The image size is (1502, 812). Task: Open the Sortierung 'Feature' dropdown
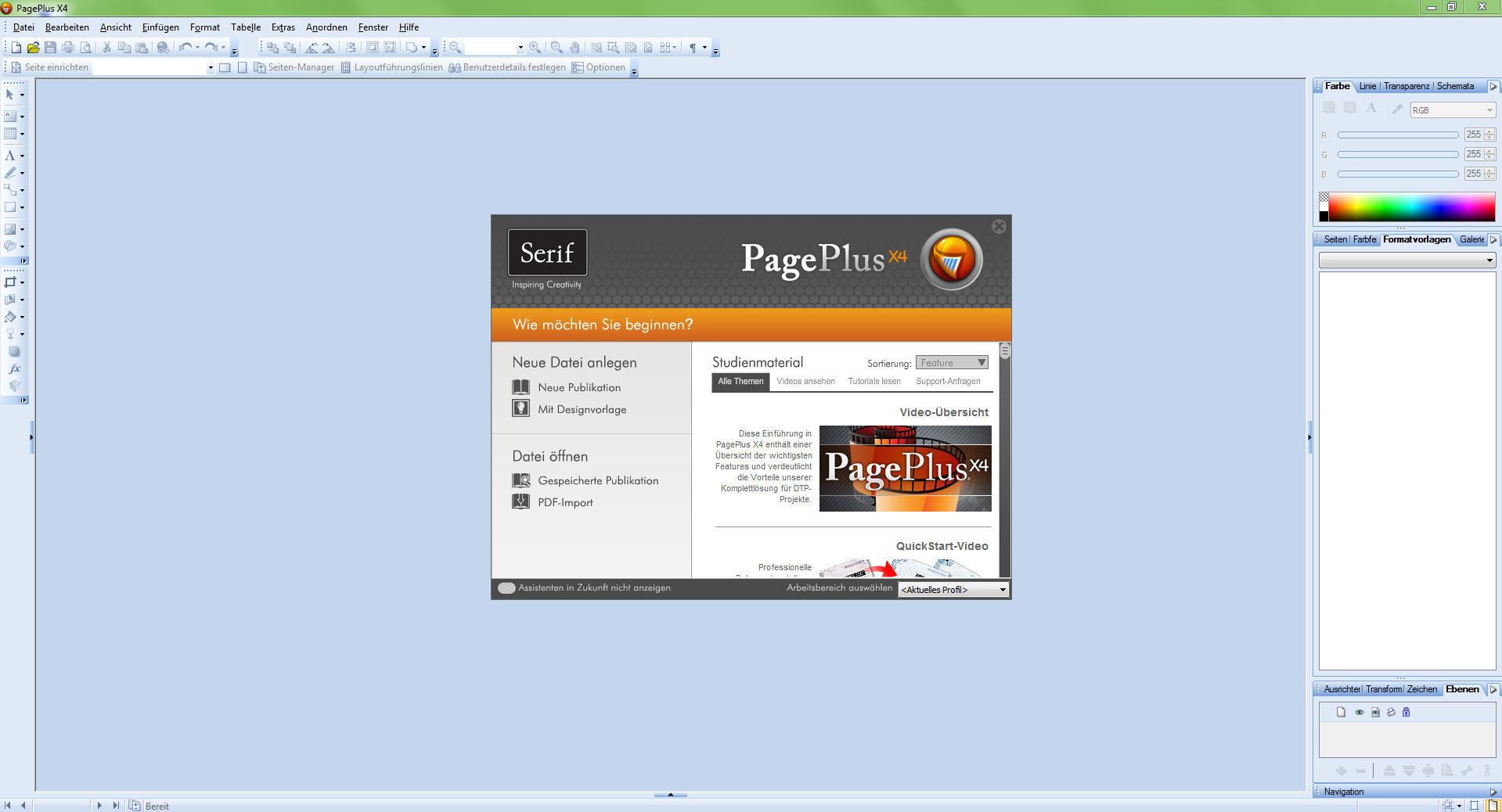pos(952,362)
